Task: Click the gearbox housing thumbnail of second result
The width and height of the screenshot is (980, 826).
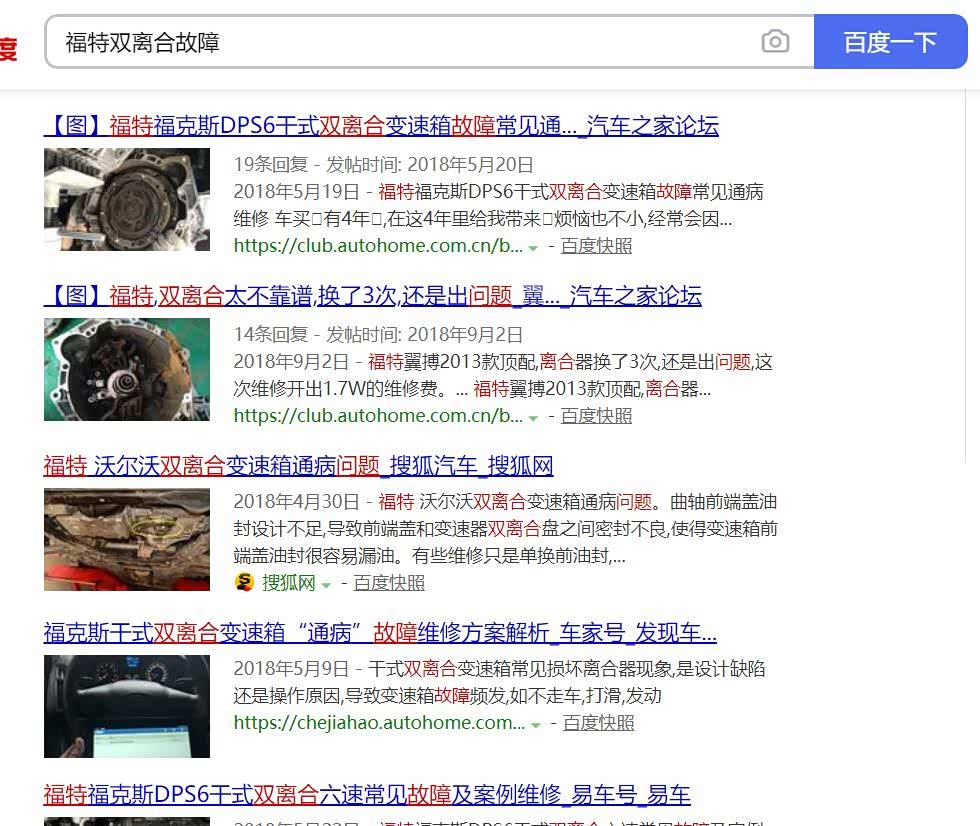Action: tap(127, 369)
